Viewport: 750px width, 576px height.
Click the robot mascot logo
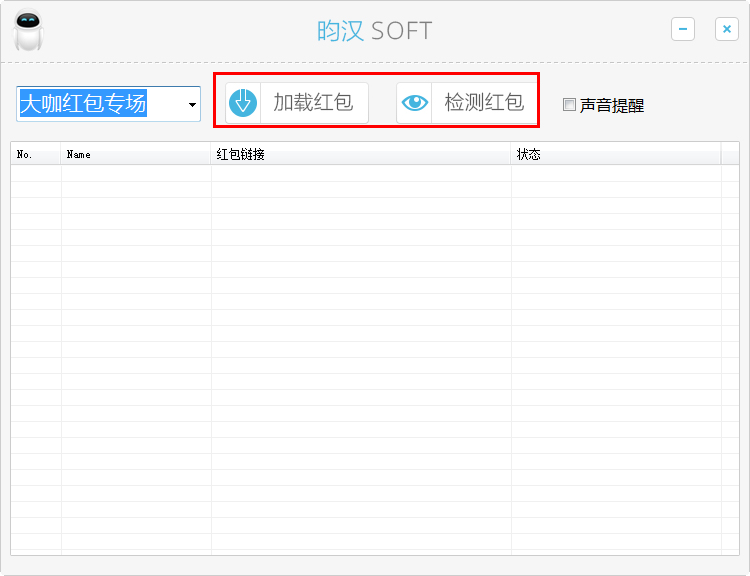coord(29,30)
